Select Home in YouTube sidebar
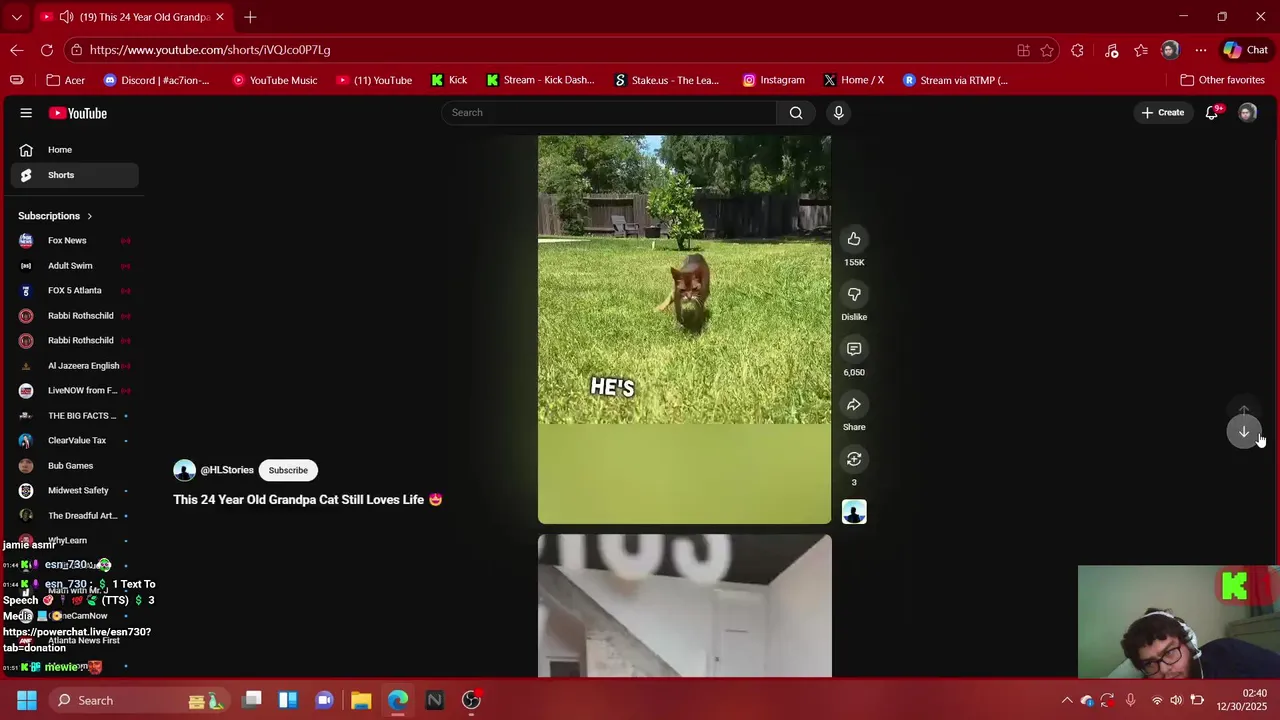1280x720 pixels. pos(75,150)
